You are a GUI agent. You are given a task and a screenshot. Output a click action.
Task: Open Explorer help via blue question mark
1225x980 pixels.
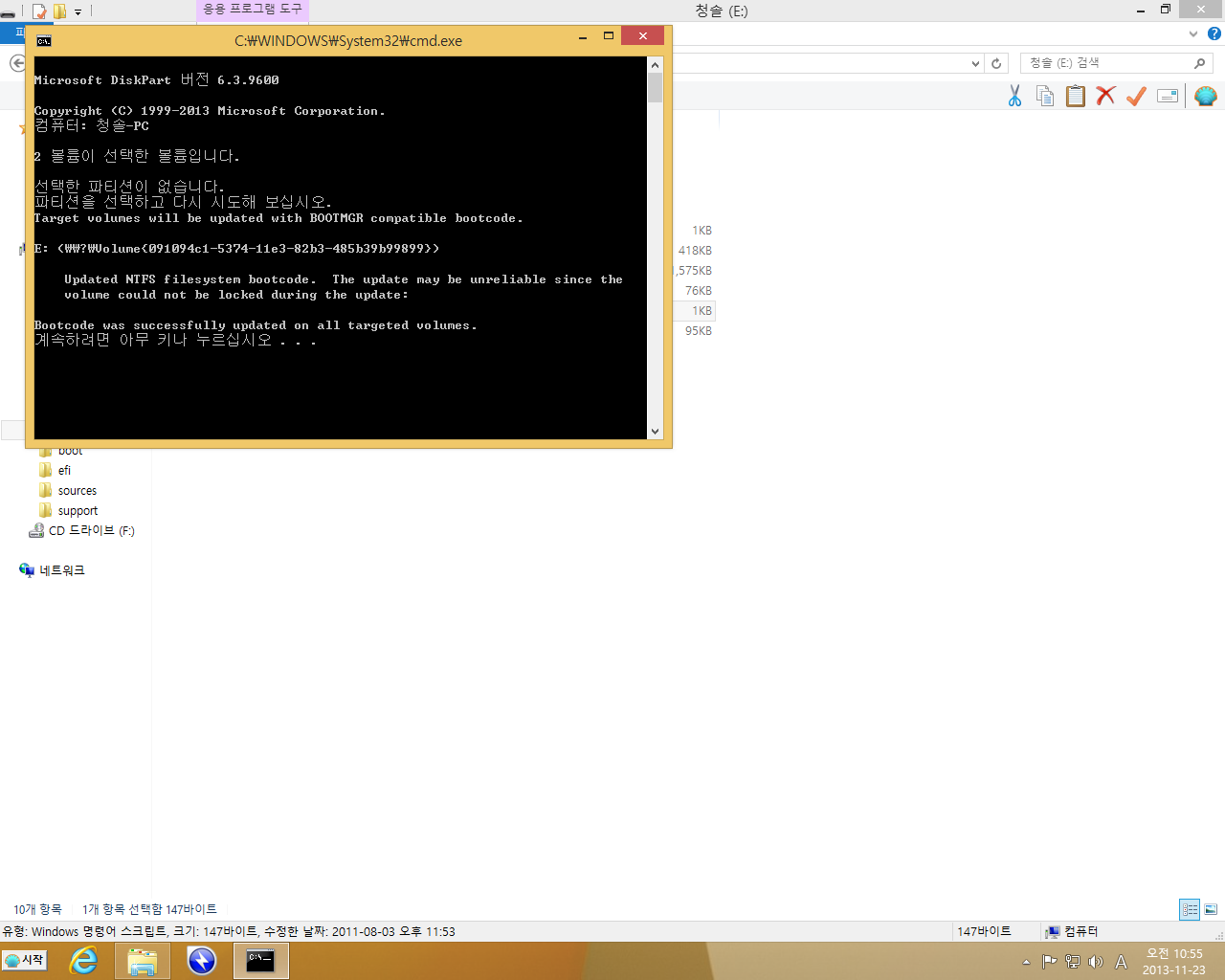pos(1214,33)
